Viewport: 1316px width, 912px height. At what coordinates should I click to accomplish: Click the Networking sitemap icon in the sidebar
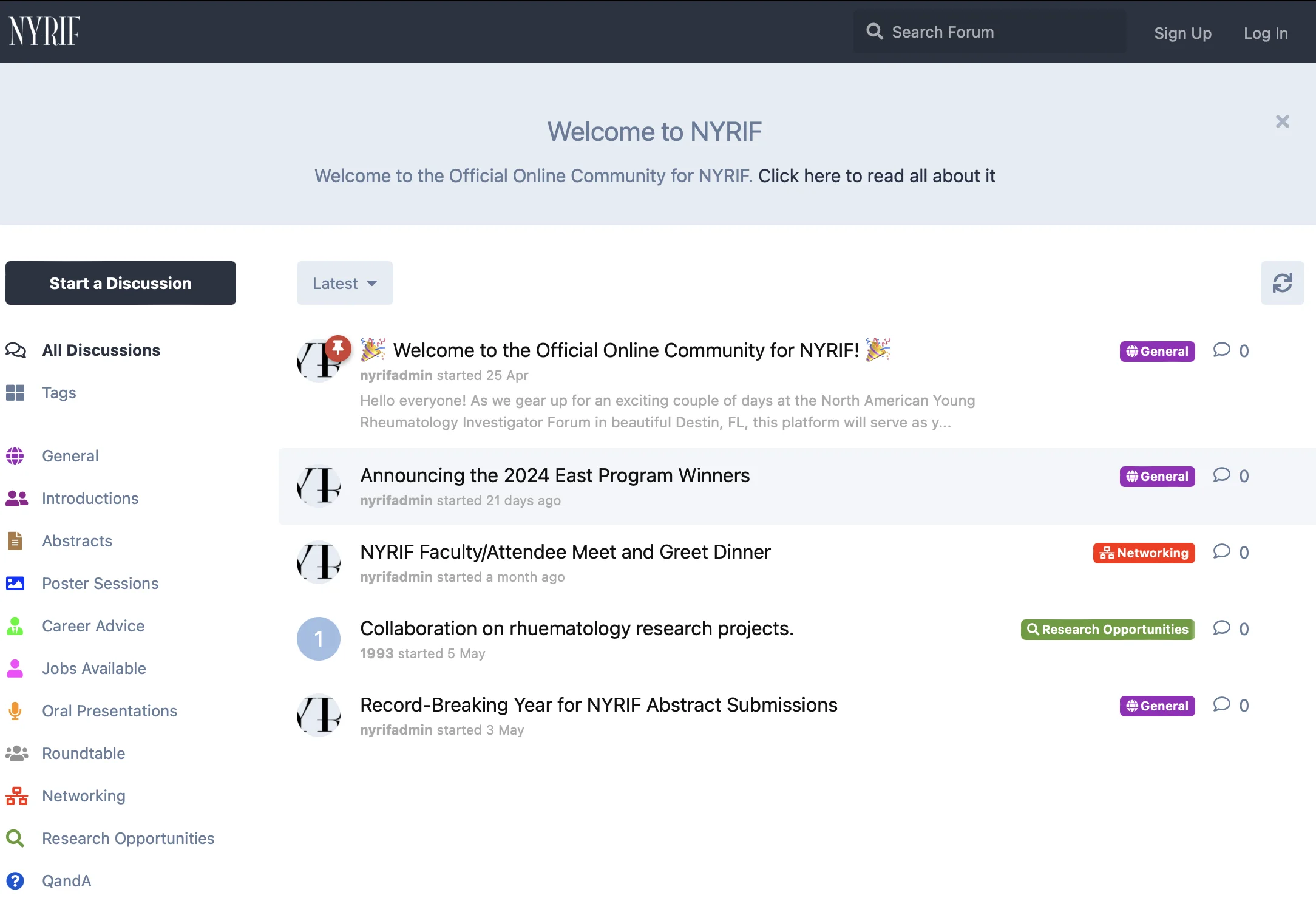tap(16, 796)
